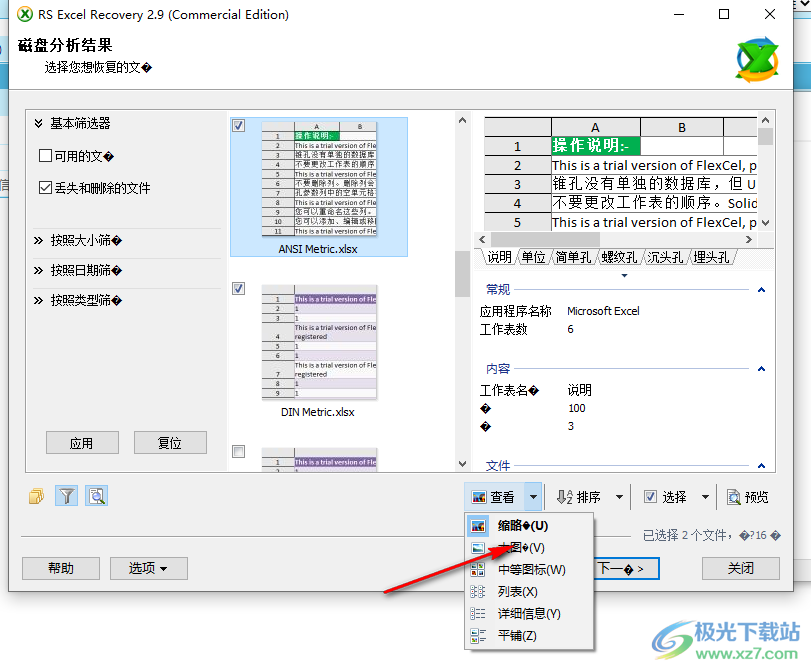
Task: Click the file list vertical scrollbar thumb
Action: click(462, 274)
